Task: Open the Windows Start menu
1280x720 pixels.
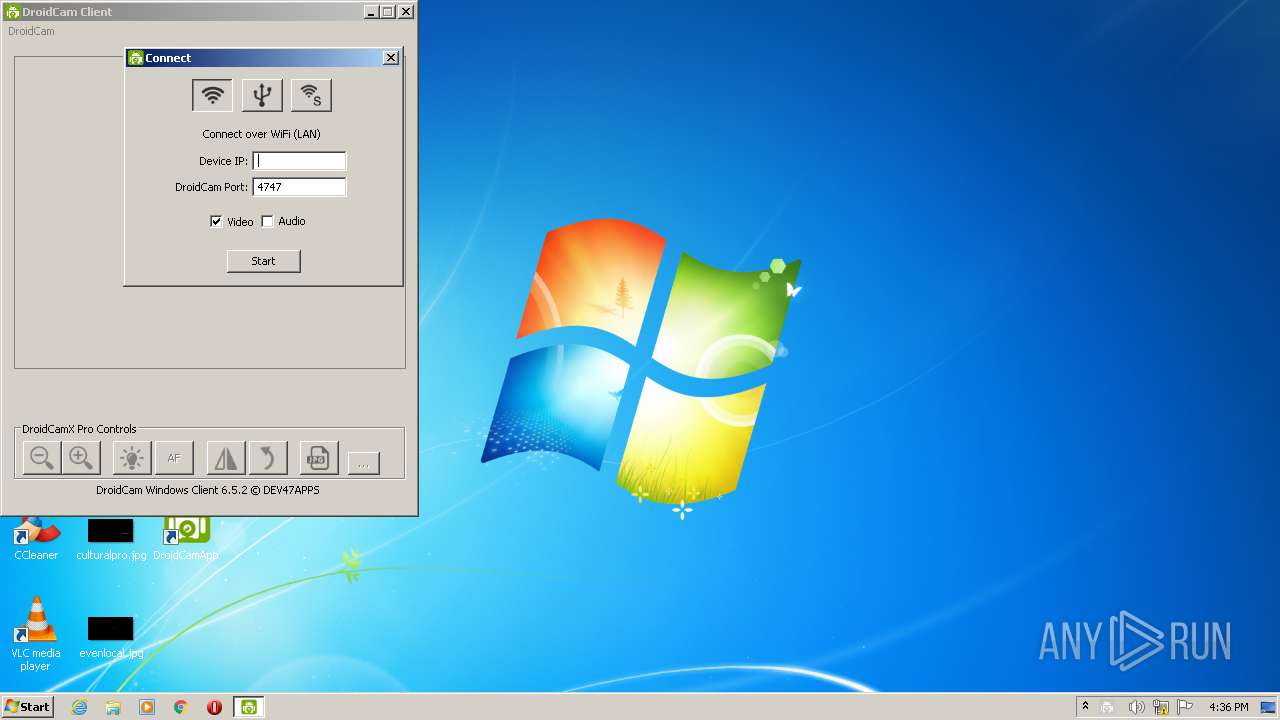Action: click(x=27, y=706)
